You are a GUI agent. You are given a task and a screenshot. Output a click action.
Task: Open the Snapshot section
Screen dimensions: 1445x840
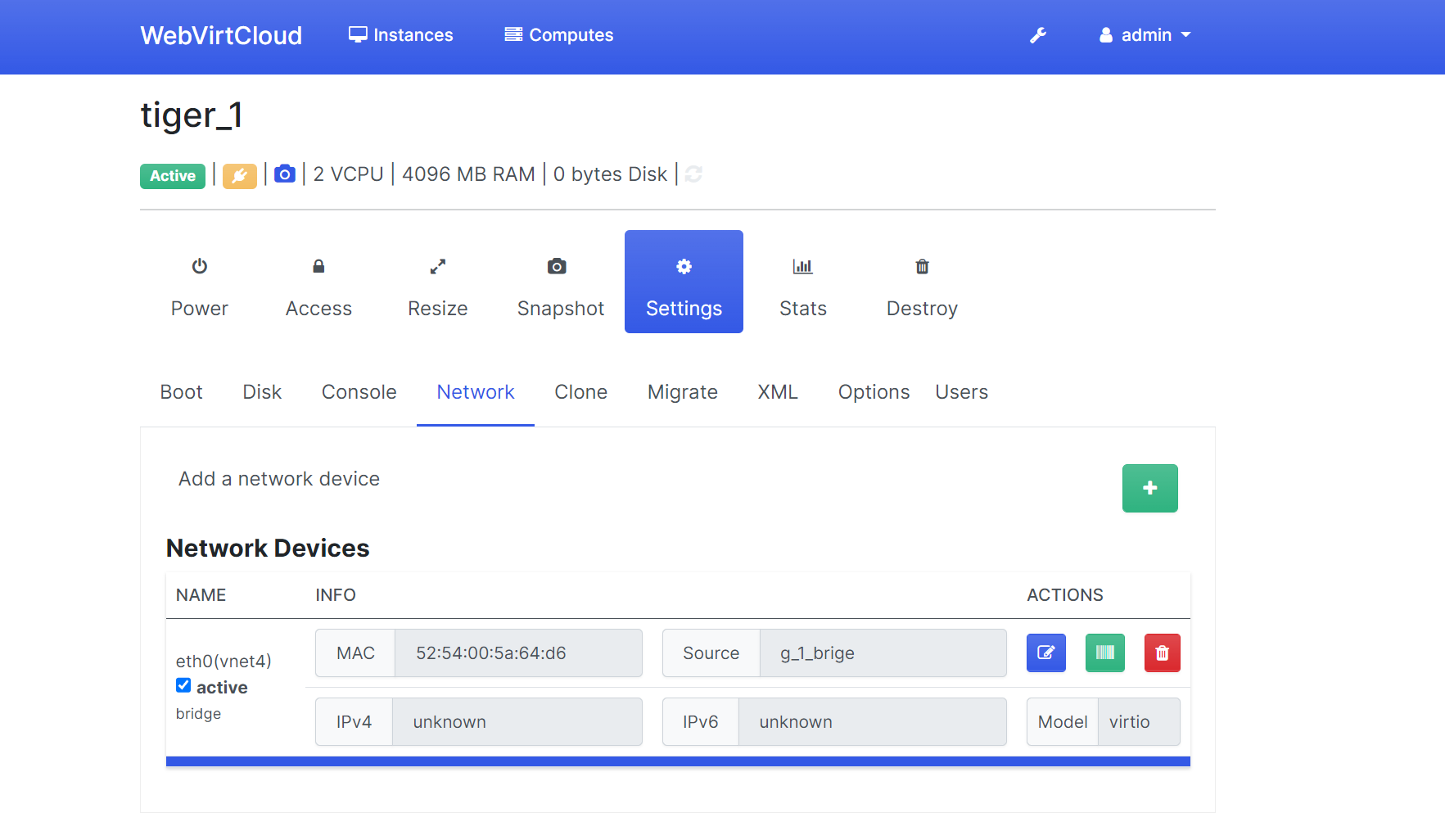pos(561,282)
